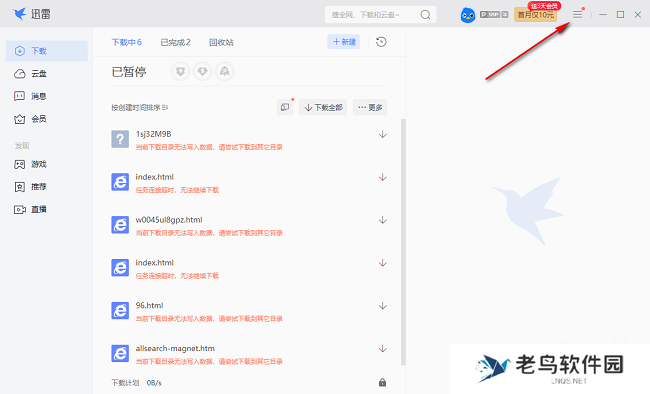
Task: Select the w0045ul8gpz.html file name
Action: pos(169,220)
